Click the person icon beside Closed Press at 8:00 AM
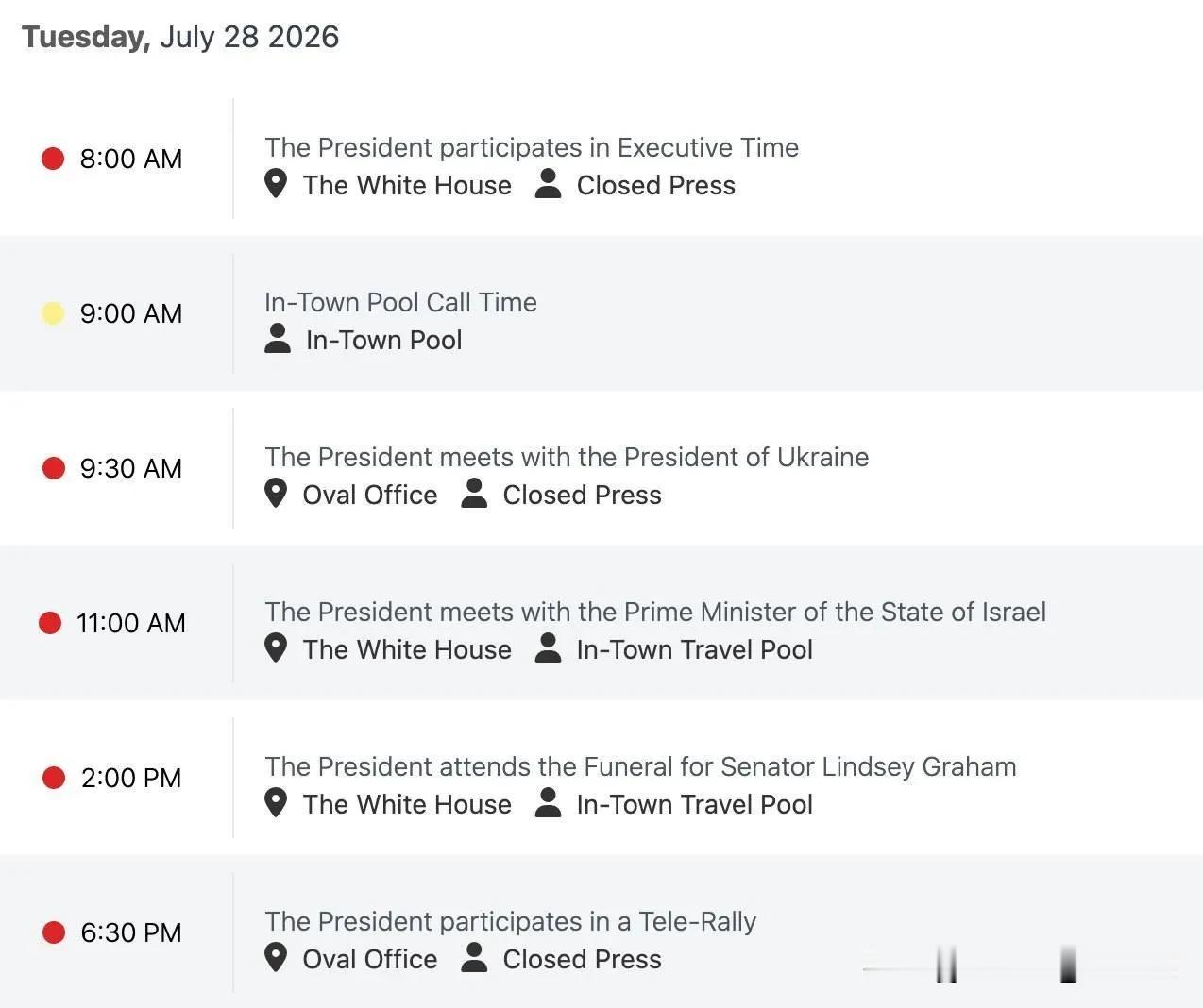 pyautogui.click(x=548, y=183)
